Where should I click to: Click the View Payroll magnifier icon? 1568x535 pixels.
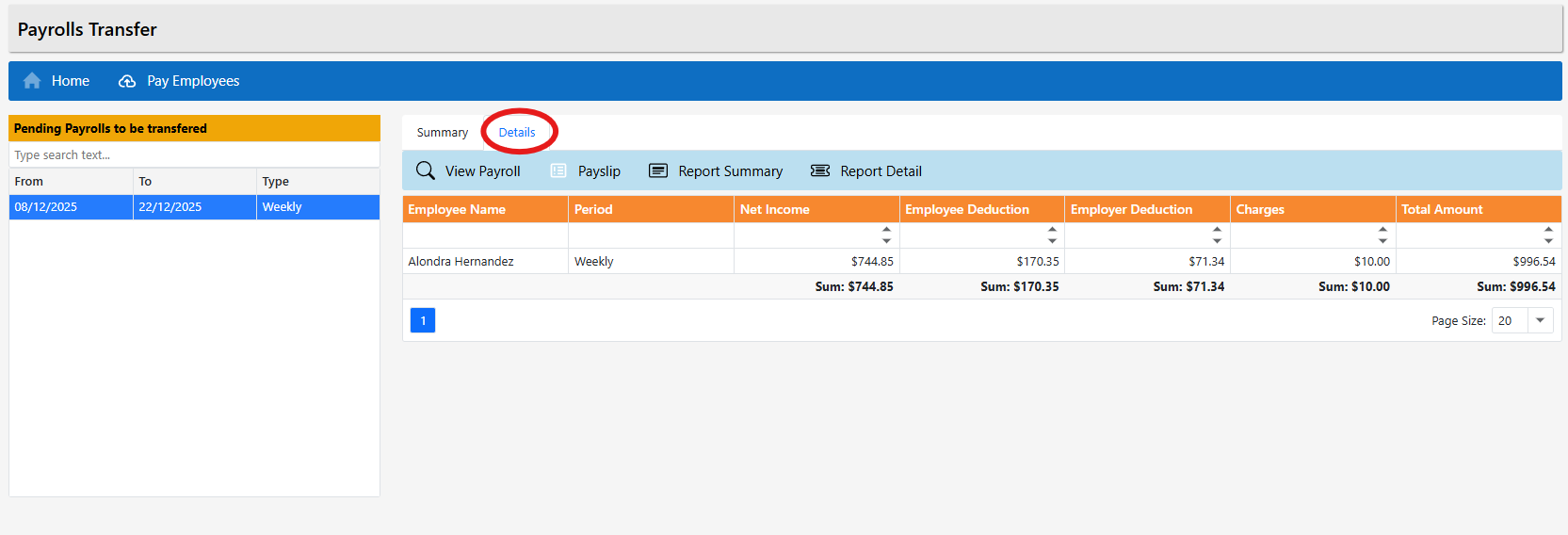426,170
